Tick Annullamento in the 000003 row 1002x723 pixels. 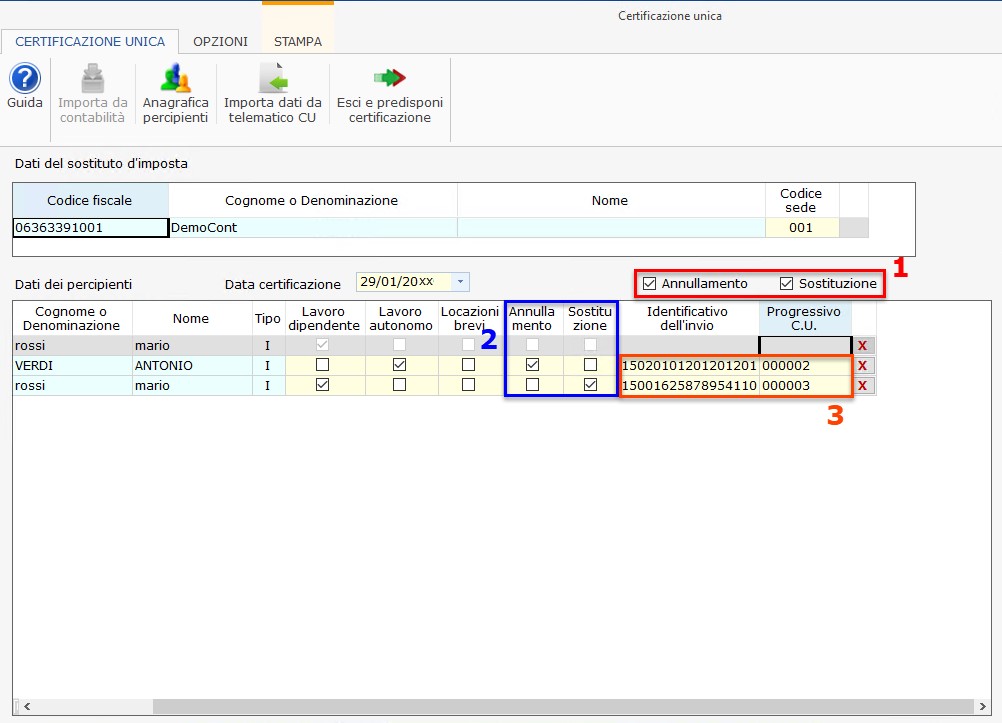532,385
